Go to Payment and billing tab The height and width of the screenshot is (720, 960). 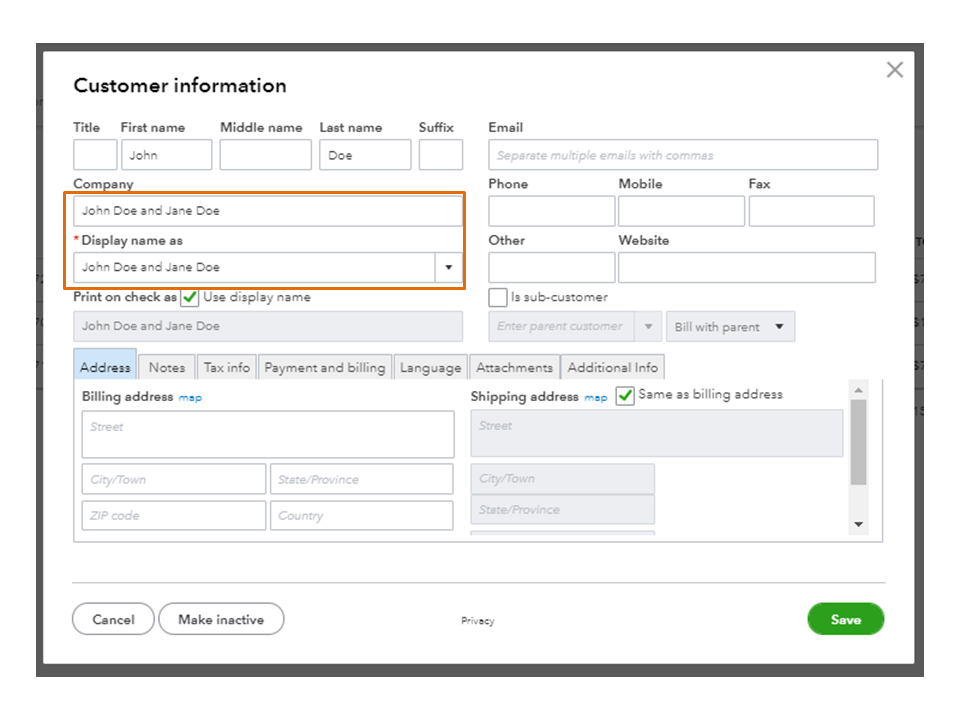325,367
